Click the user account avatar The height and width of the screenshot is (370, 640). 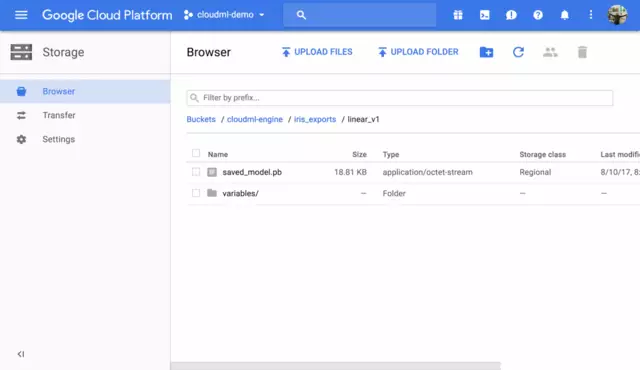point(617,15)
